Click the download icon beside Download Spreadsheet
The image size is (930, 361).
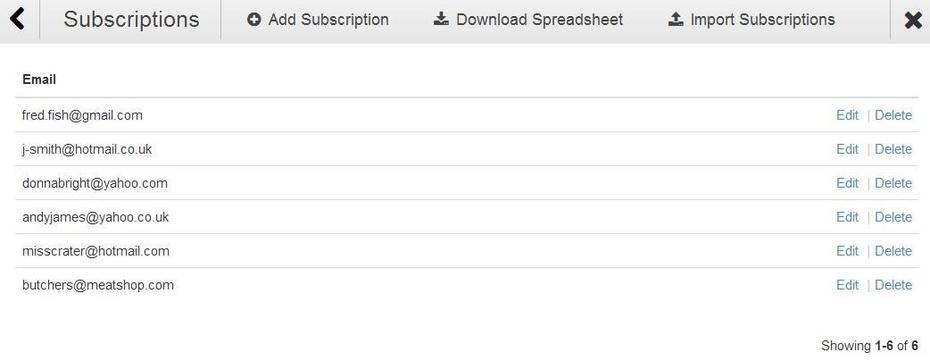tap(441, 20)
